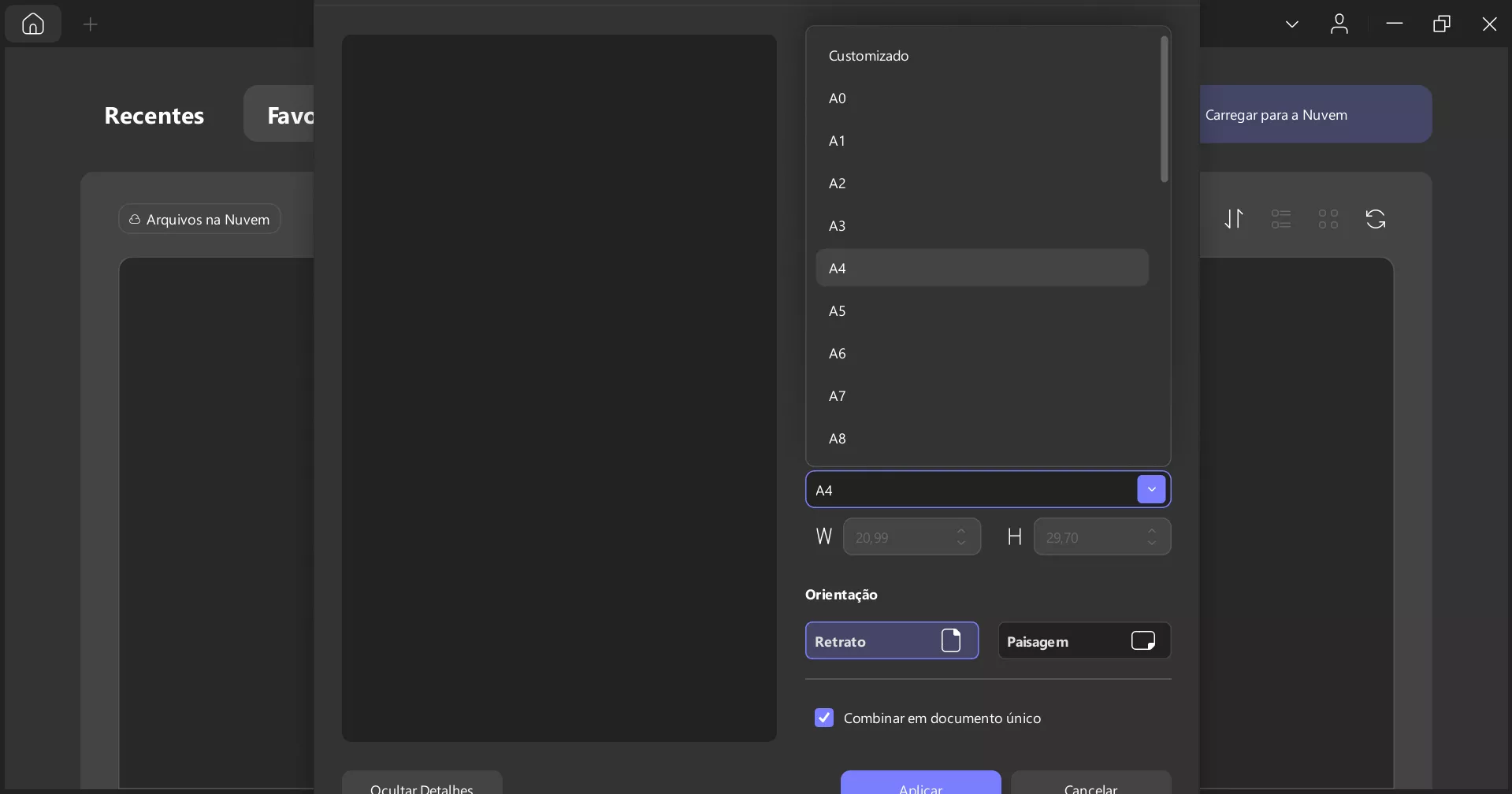Screen dimensions: 1512x794
Task: Click the title bar dropdown chevron
Action: tap(1292, 24)
